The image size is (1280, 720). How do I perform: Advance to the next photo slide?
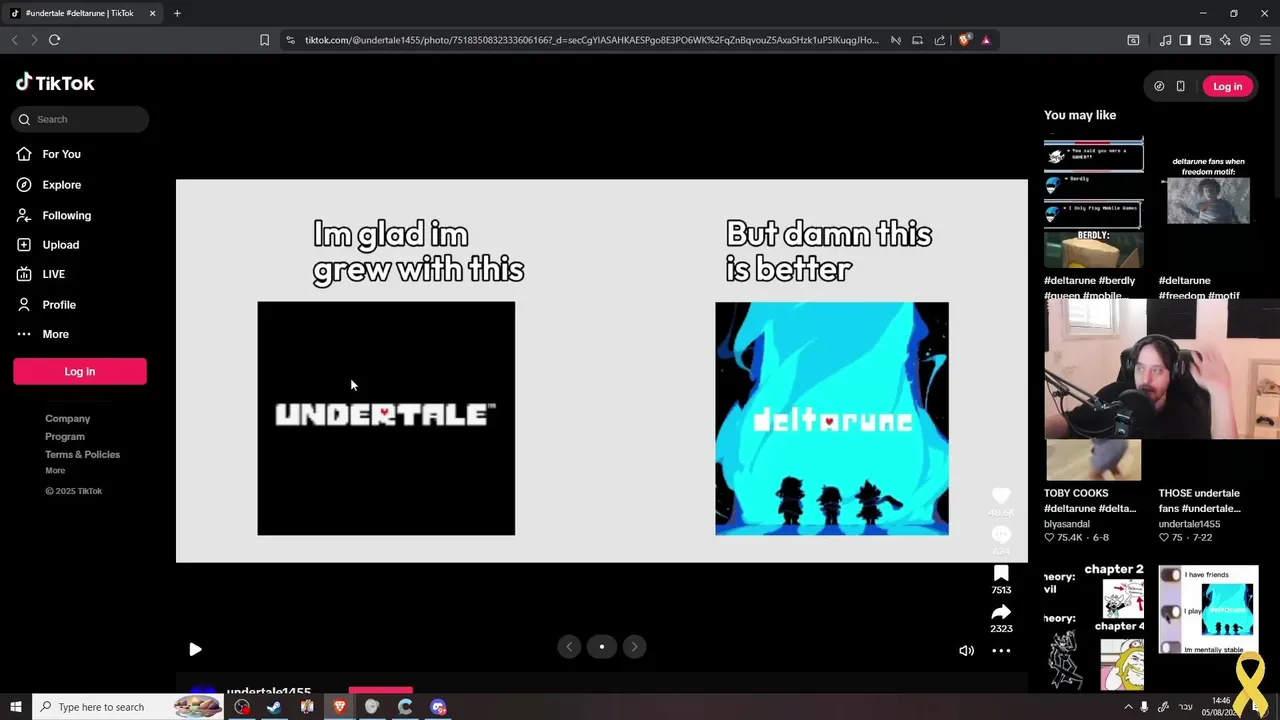(x=634, y=647)
